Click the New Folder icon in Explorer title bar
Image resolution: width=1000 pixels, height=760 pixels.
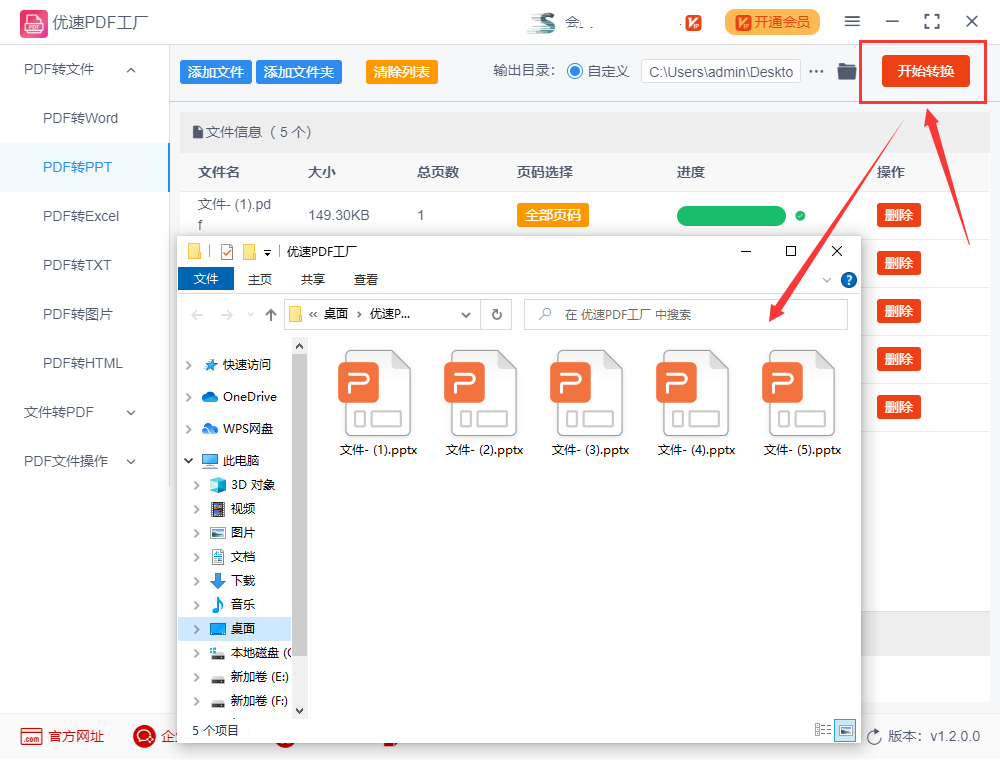pyautogui.click(x=249, y=252)
